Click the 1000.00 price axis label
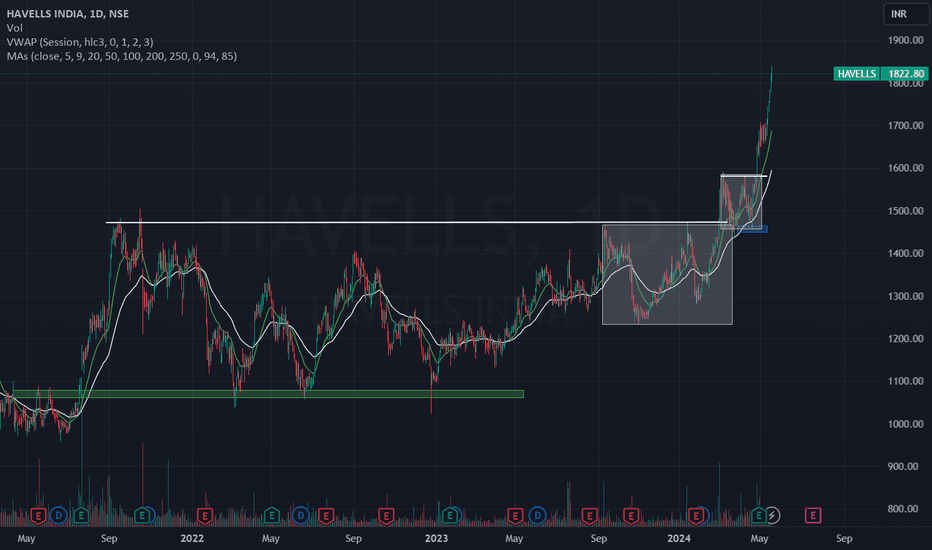 pyautogui.click(x=906, y=424)
